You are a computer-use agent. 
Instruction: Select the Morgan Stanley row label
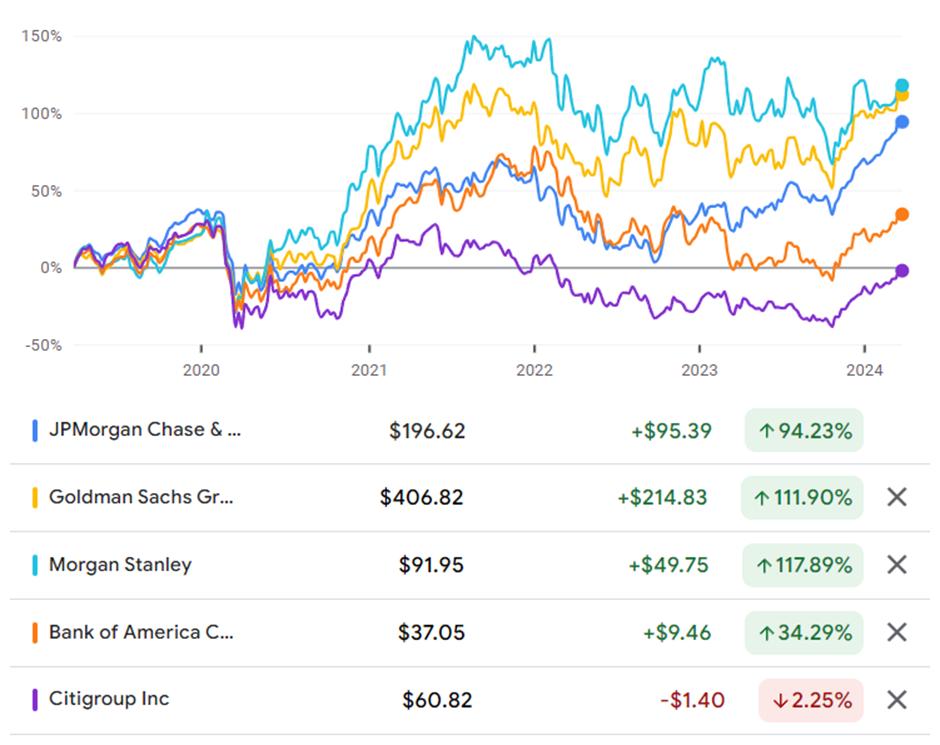pos(120,565)
